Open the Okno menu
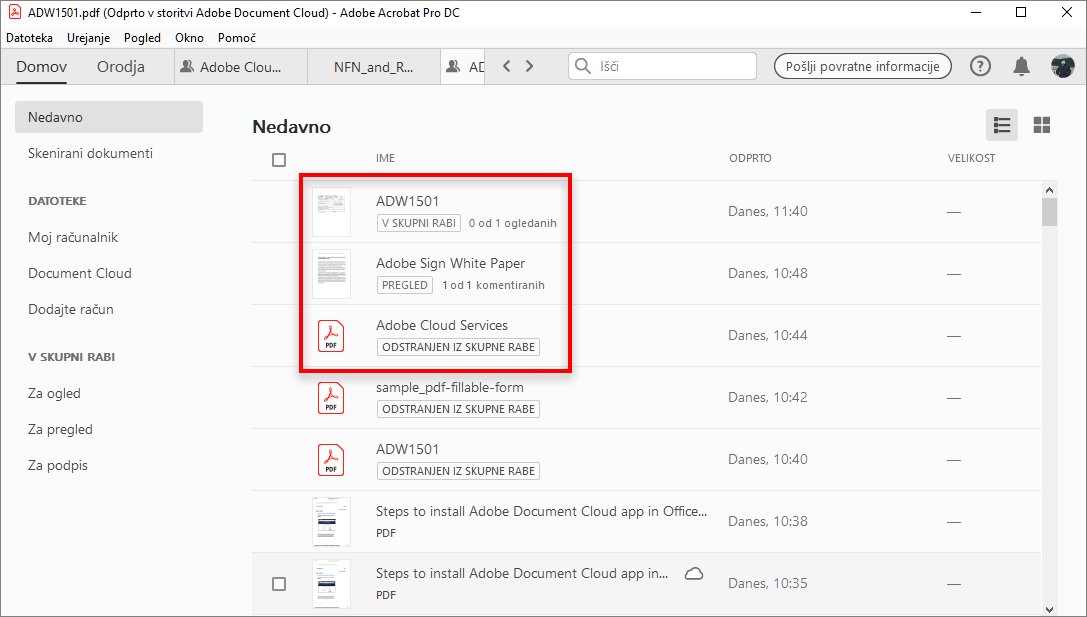This screenshot has height=617, width=1087. 189,37
